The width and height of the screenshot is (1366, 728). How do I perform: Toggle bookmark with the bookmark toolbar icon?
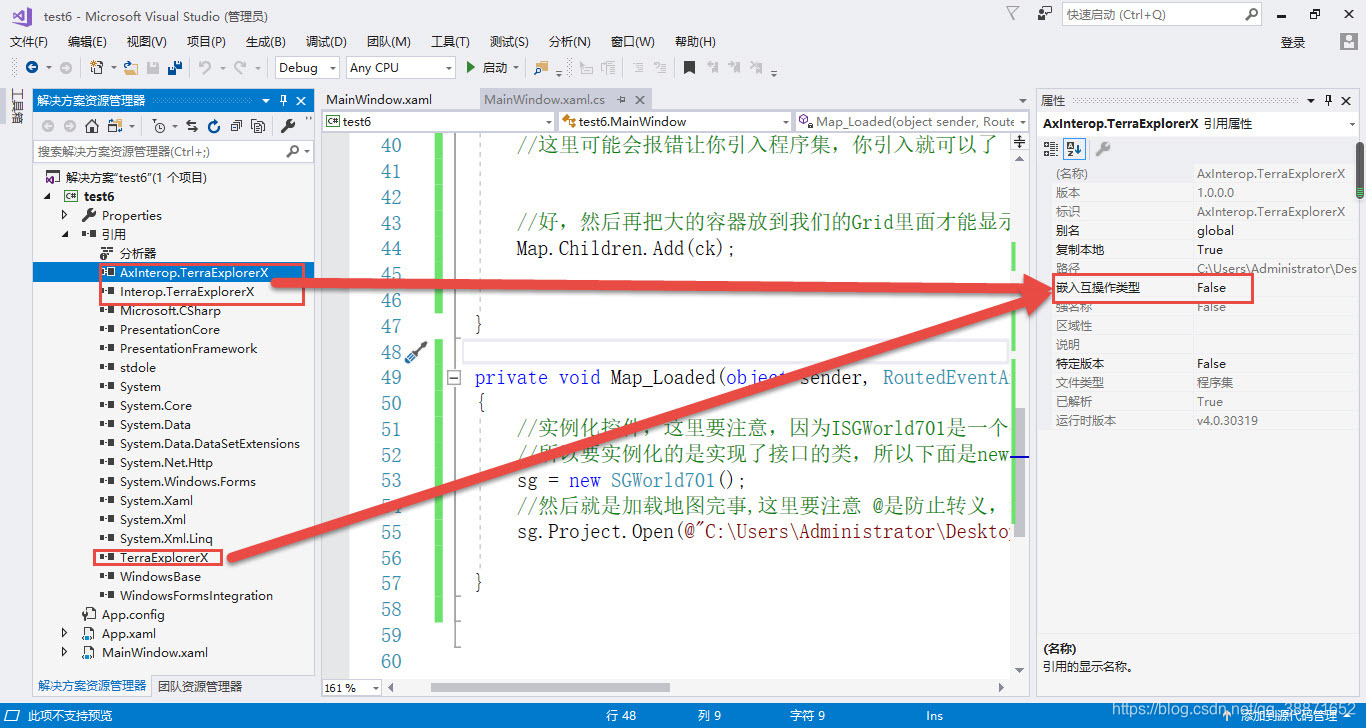pos(689,67)
